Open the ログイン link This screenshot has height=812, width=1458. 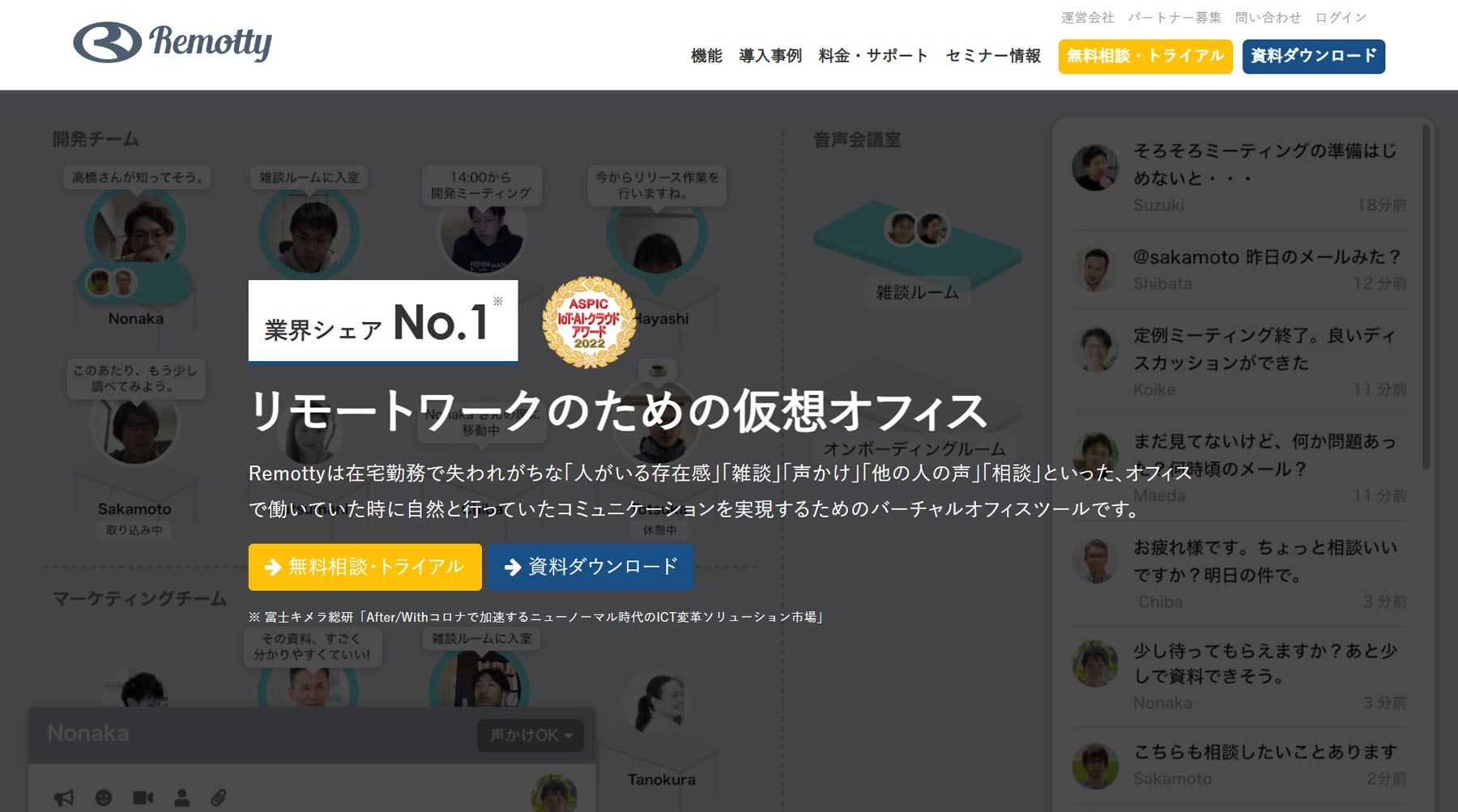(x=1341, y=18)
